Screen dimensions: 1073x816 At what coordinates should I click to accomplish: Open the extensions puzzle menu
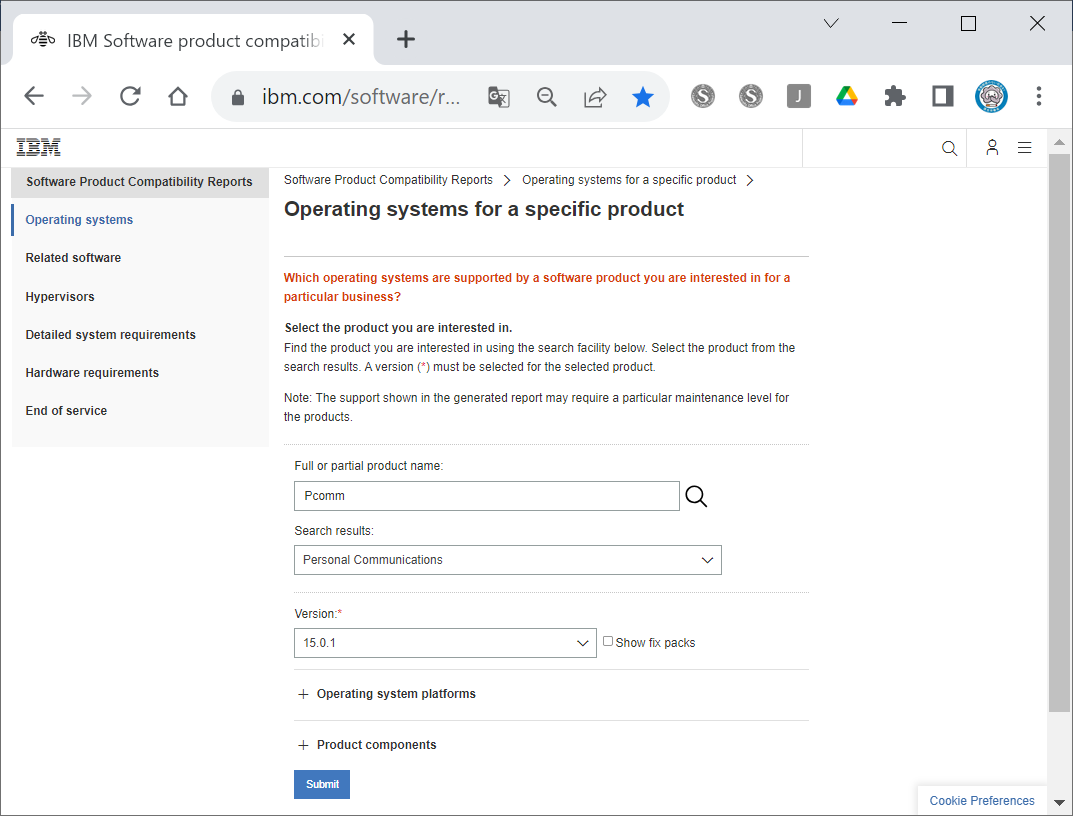coord(895,96)
